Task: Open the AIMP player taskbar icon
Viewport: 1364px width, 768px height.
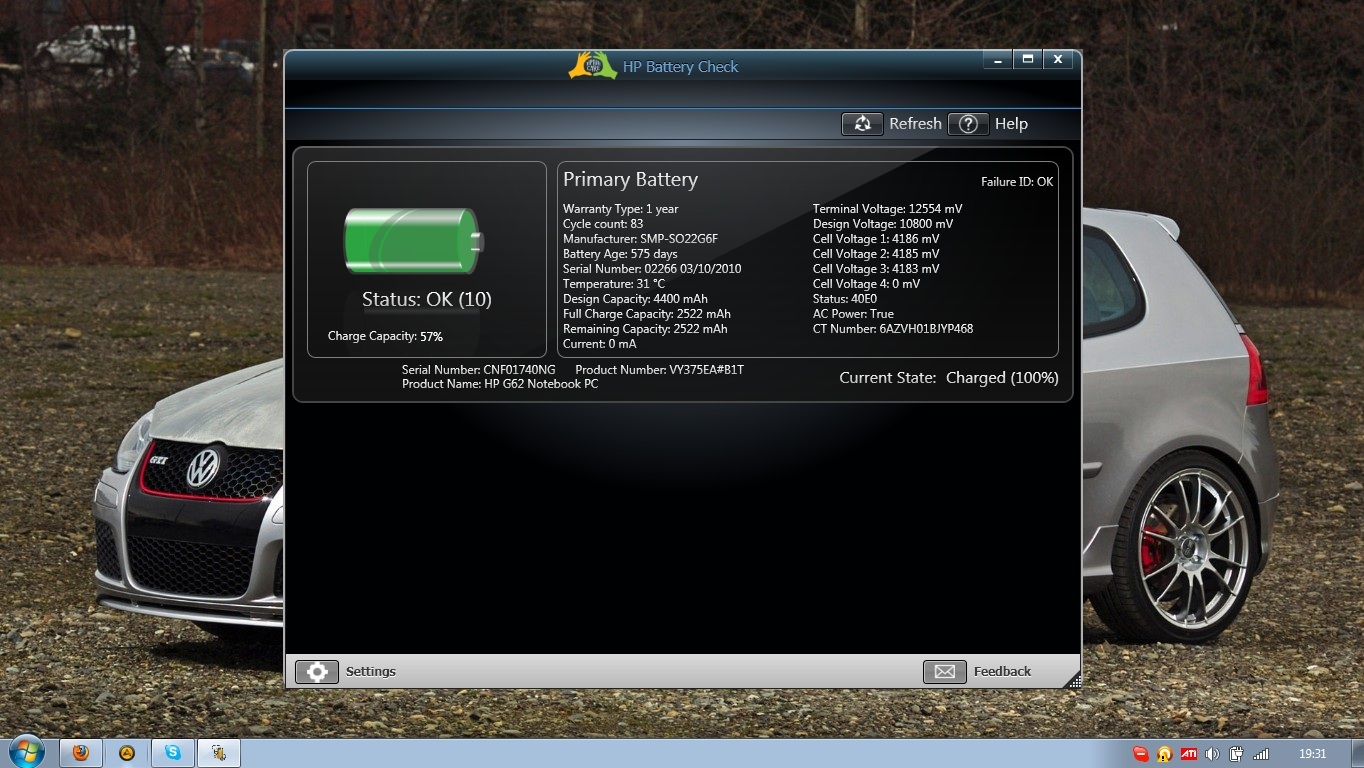Action: pyautogui.click(x=127, y=753)
